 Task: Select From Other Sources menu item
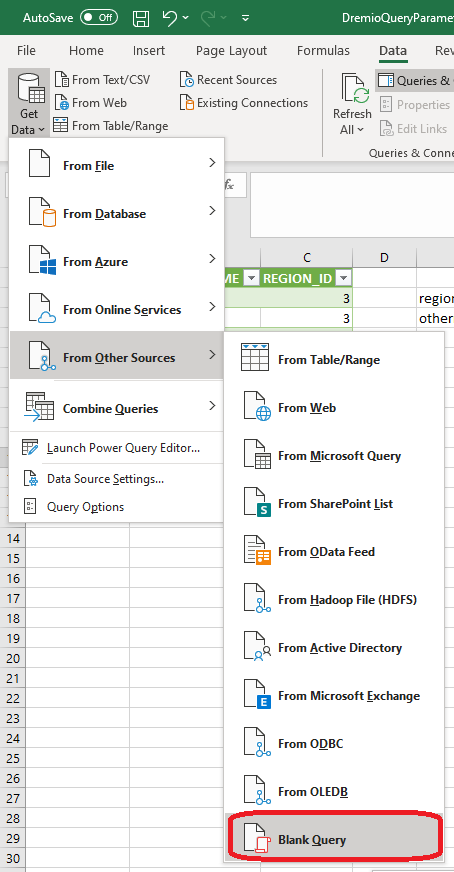pos(117,357)
